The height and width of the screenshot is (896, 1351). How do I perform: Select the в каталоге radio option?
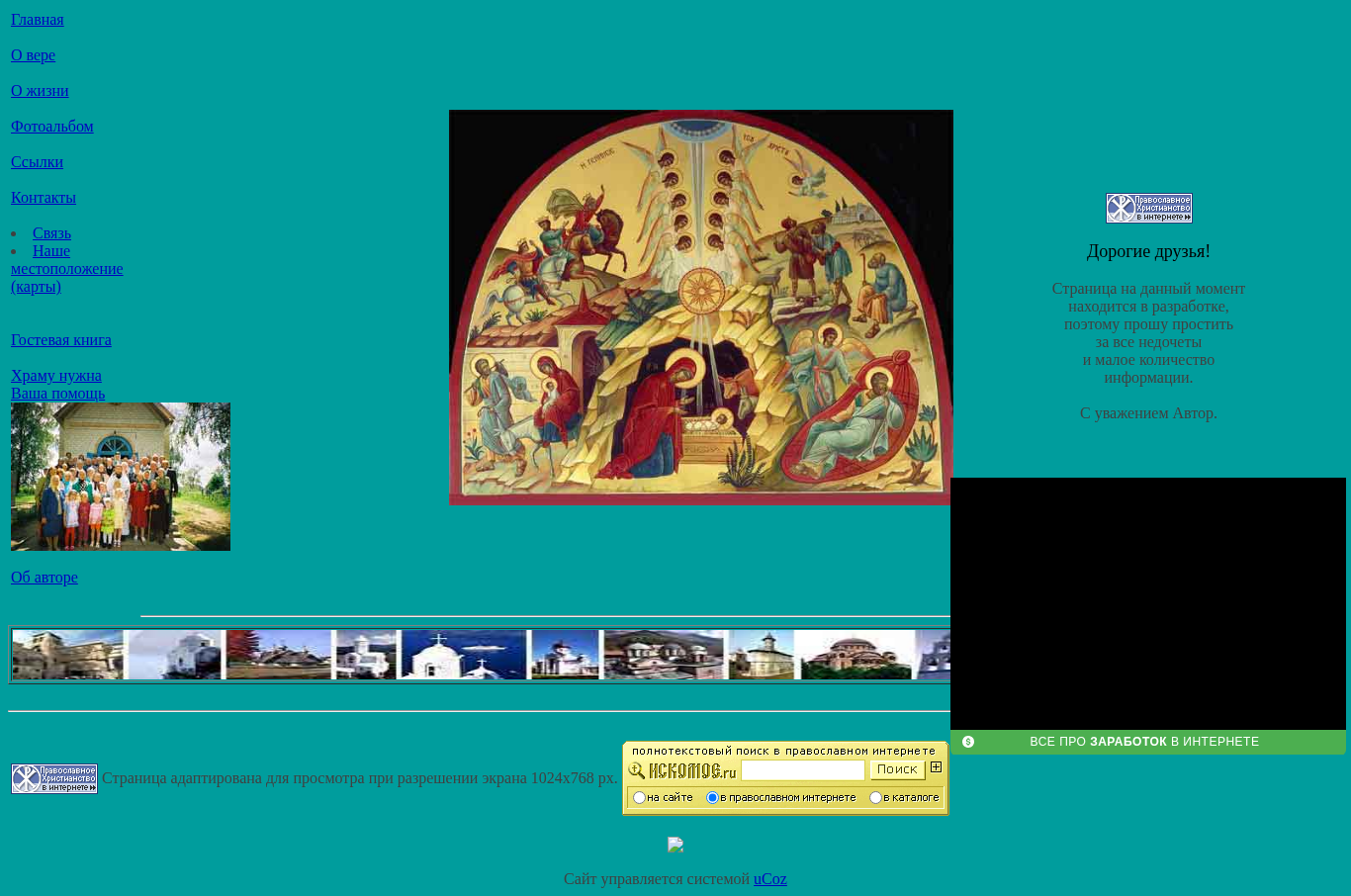(875, 798)
